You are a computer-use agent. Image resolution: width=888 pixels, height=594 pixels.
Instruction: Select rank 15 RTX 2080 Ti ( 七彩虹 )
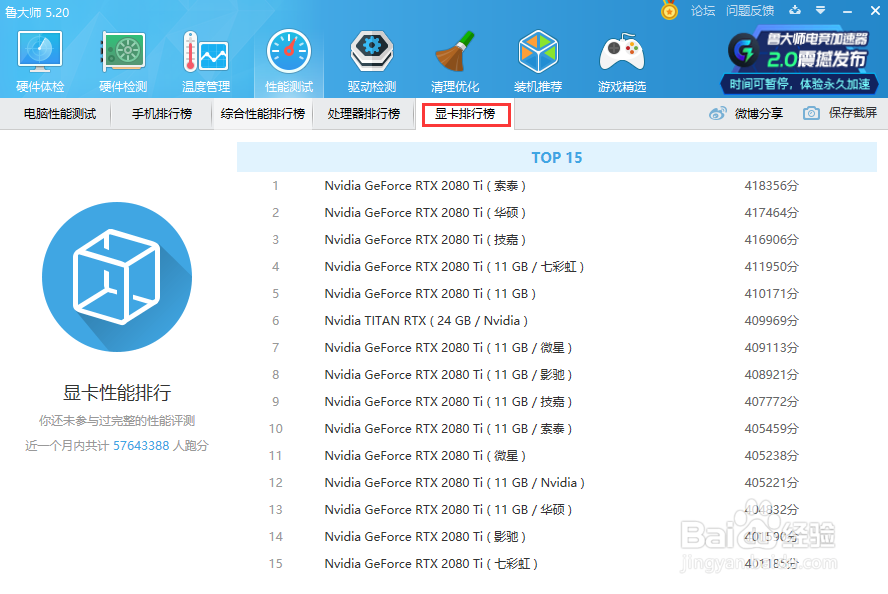point(557,564)
